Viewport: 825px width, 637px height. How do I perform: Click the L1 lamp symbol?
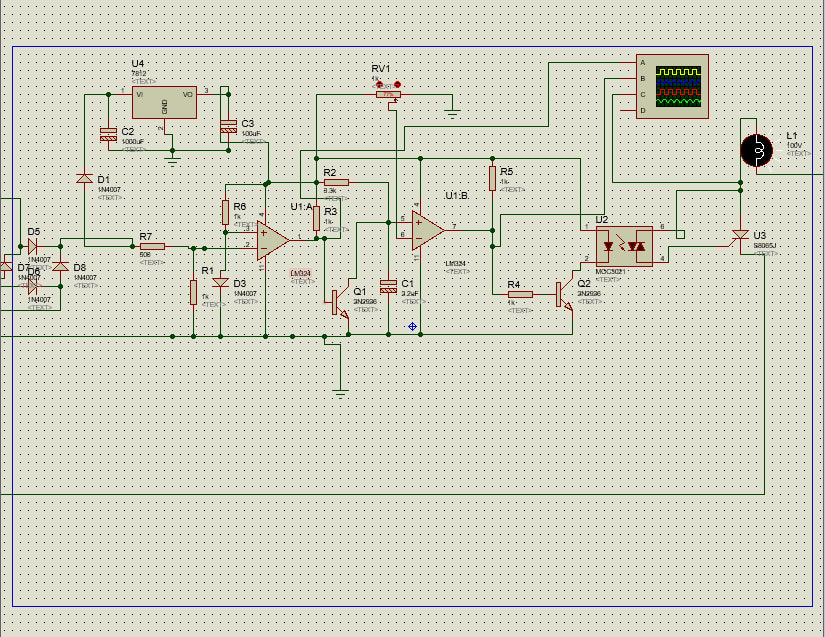click(757, 150)
